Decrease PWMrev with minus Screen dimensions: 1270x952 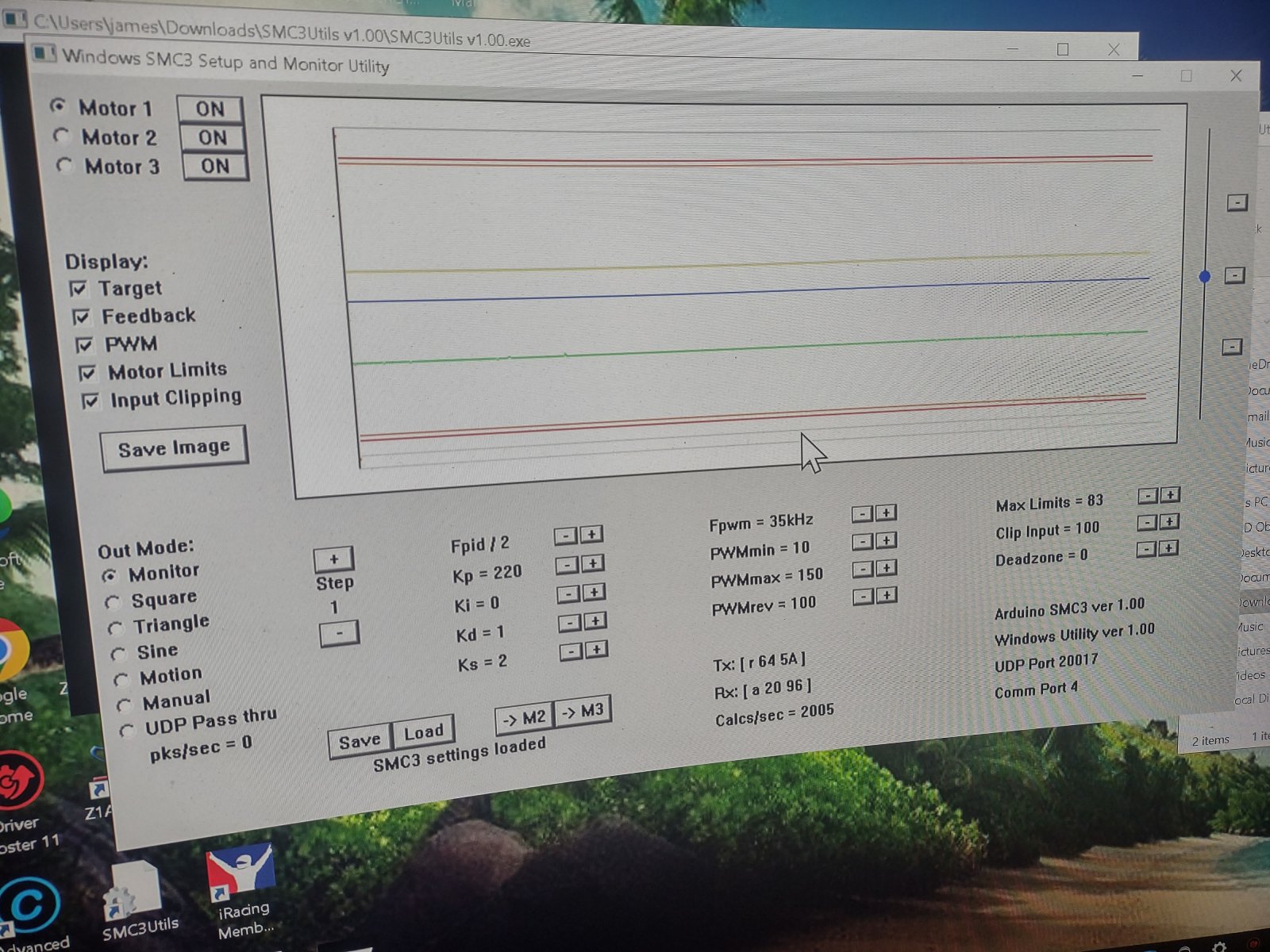point(864,597)
